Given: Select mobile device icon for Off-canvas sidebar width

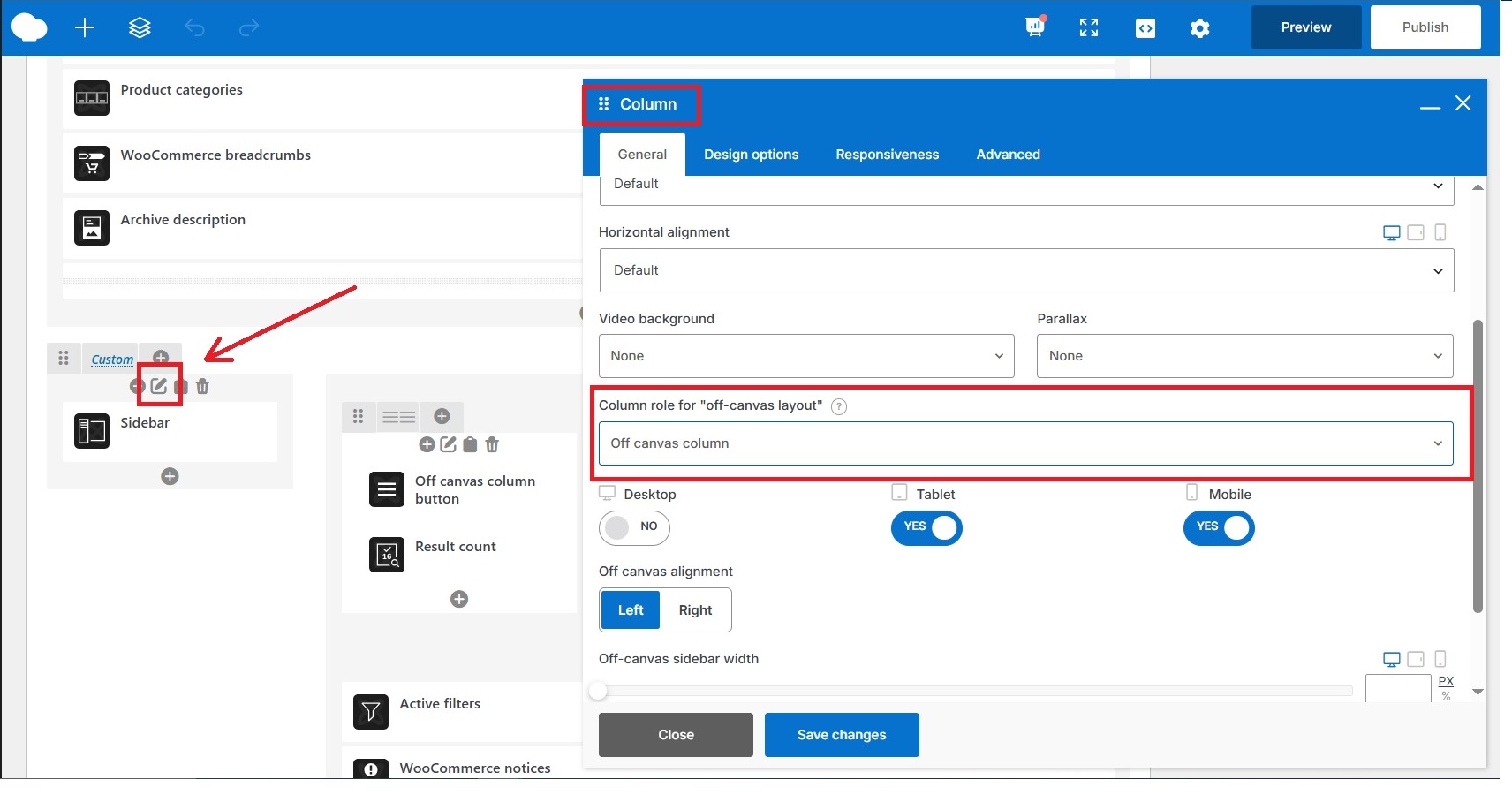Looking at the screenshot, I should coord(1440,659).
